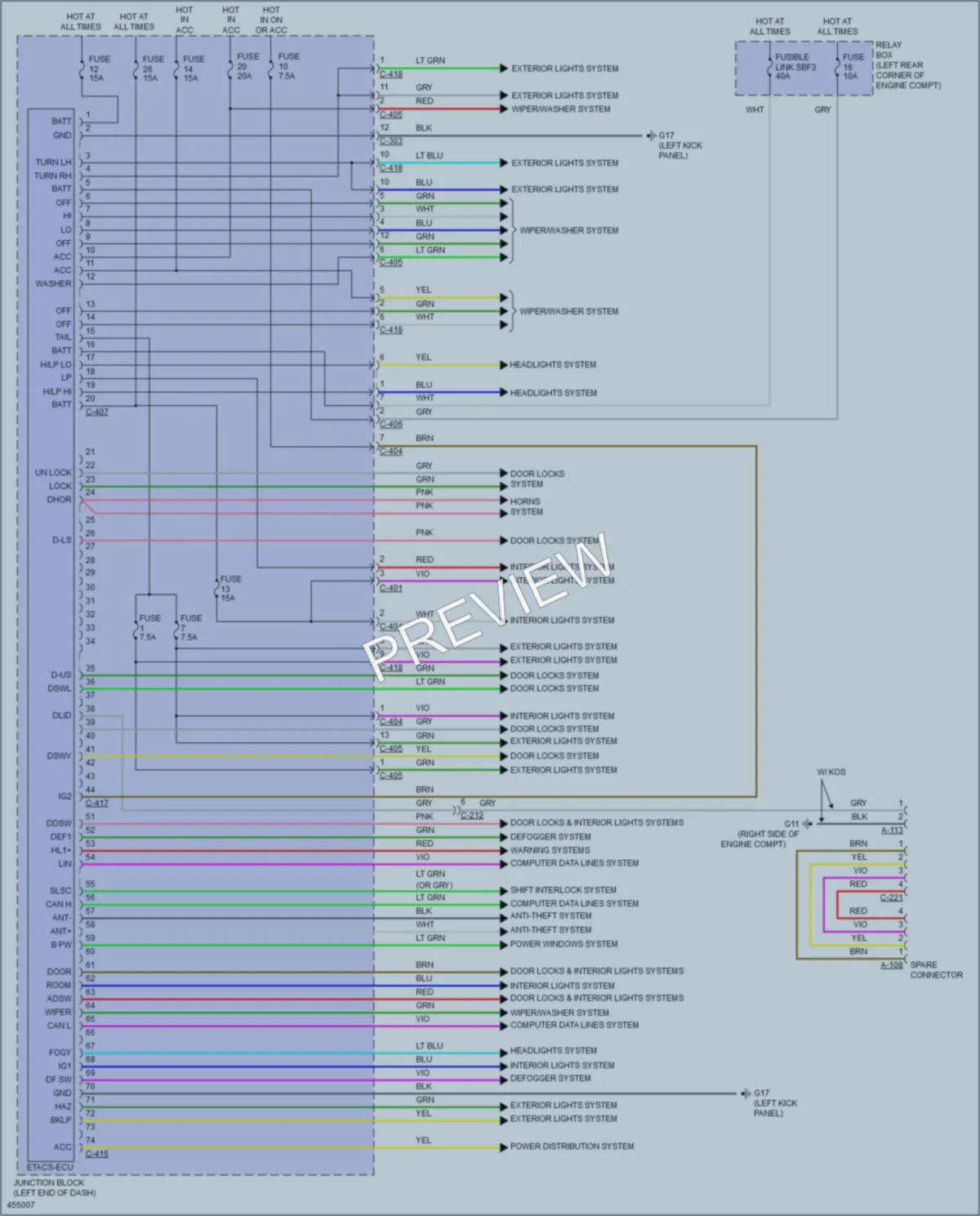Image resolution: width=980 pixels, height=1216 pixels.
Task: Select the FUSE 7 7.5A label
Action: [x=191, y=628]
